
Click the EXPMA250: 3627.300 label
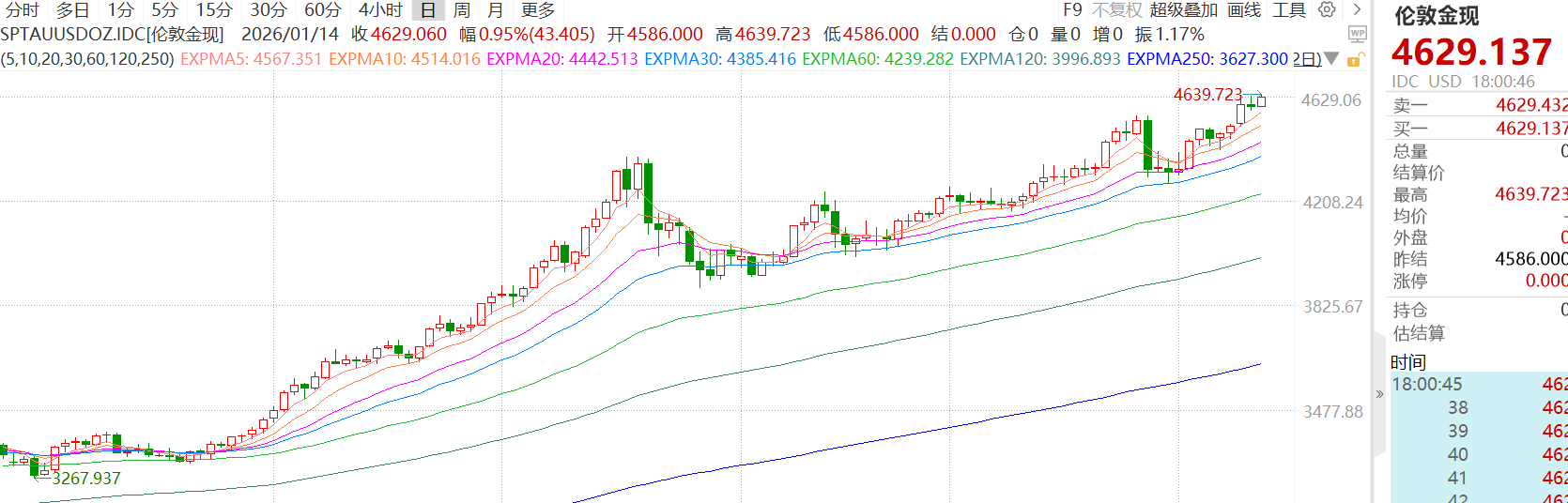[1207, 59]
